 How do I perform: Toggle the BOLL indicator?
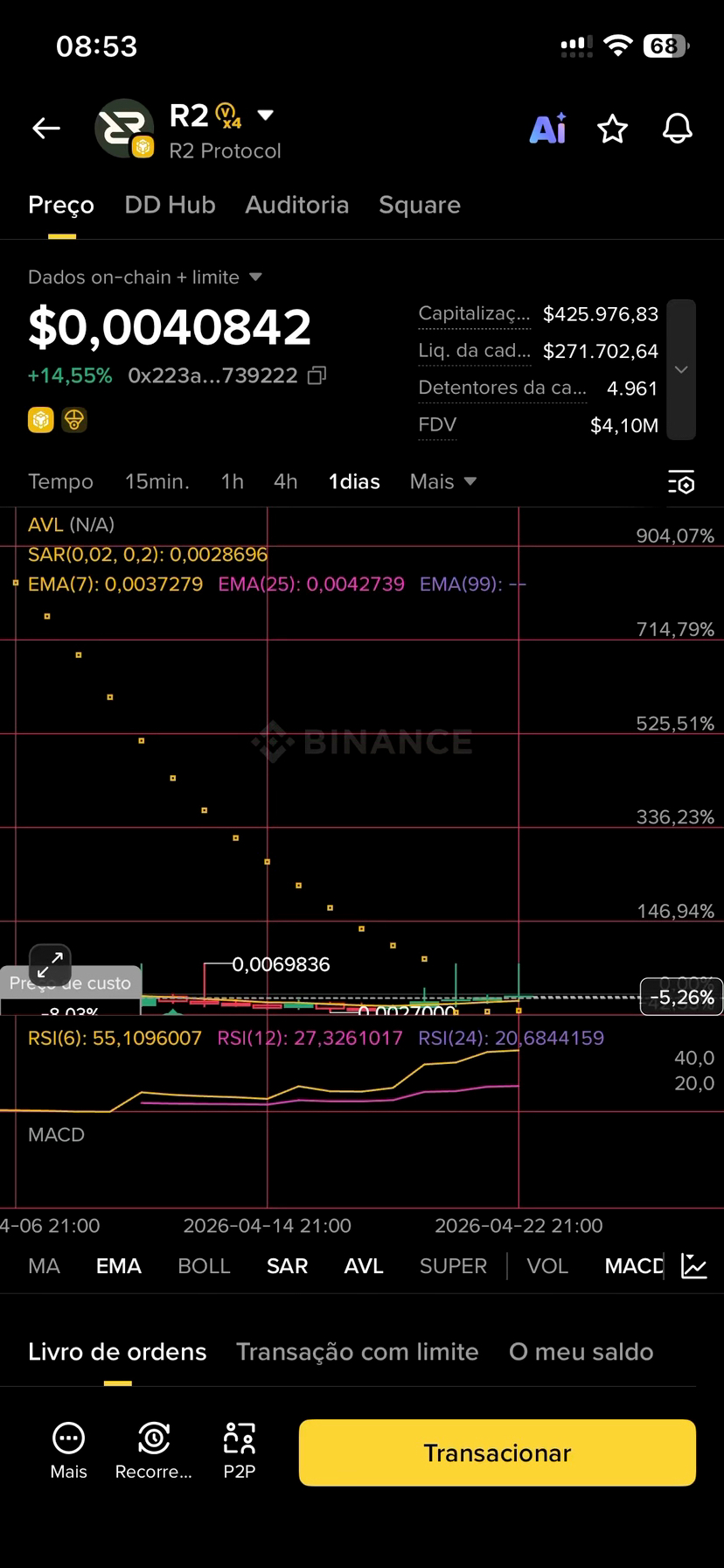tap(204, 1266)
